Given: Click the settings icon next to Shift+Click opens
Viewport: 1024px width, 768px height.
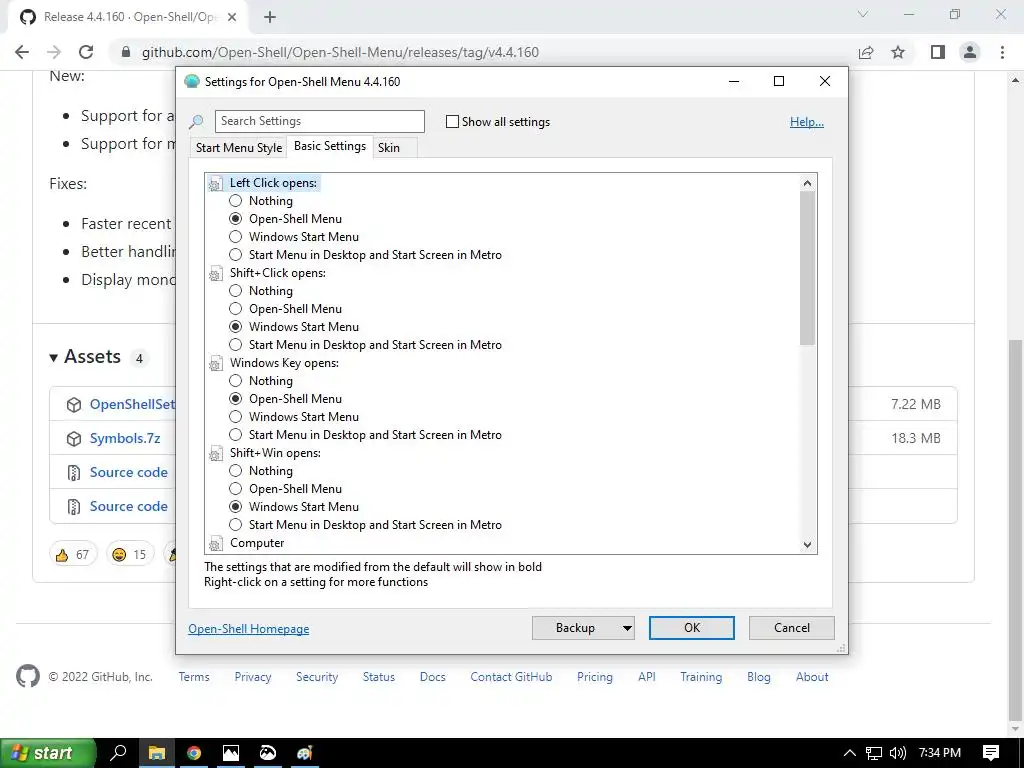Looking at the screenshot, I should coord(216,274).
